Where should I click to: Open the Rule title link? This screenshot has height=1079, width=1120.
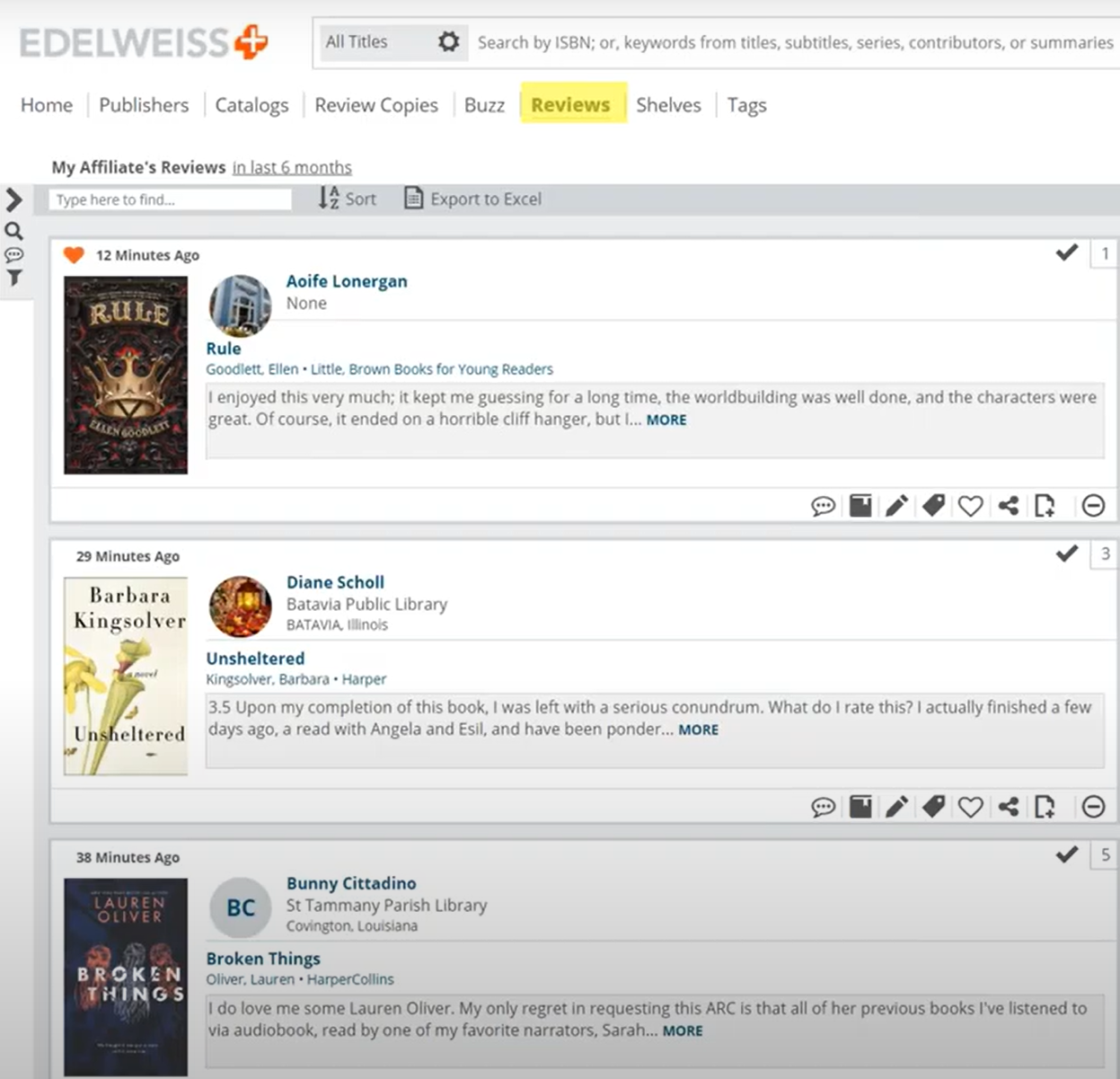coord(224,349)
